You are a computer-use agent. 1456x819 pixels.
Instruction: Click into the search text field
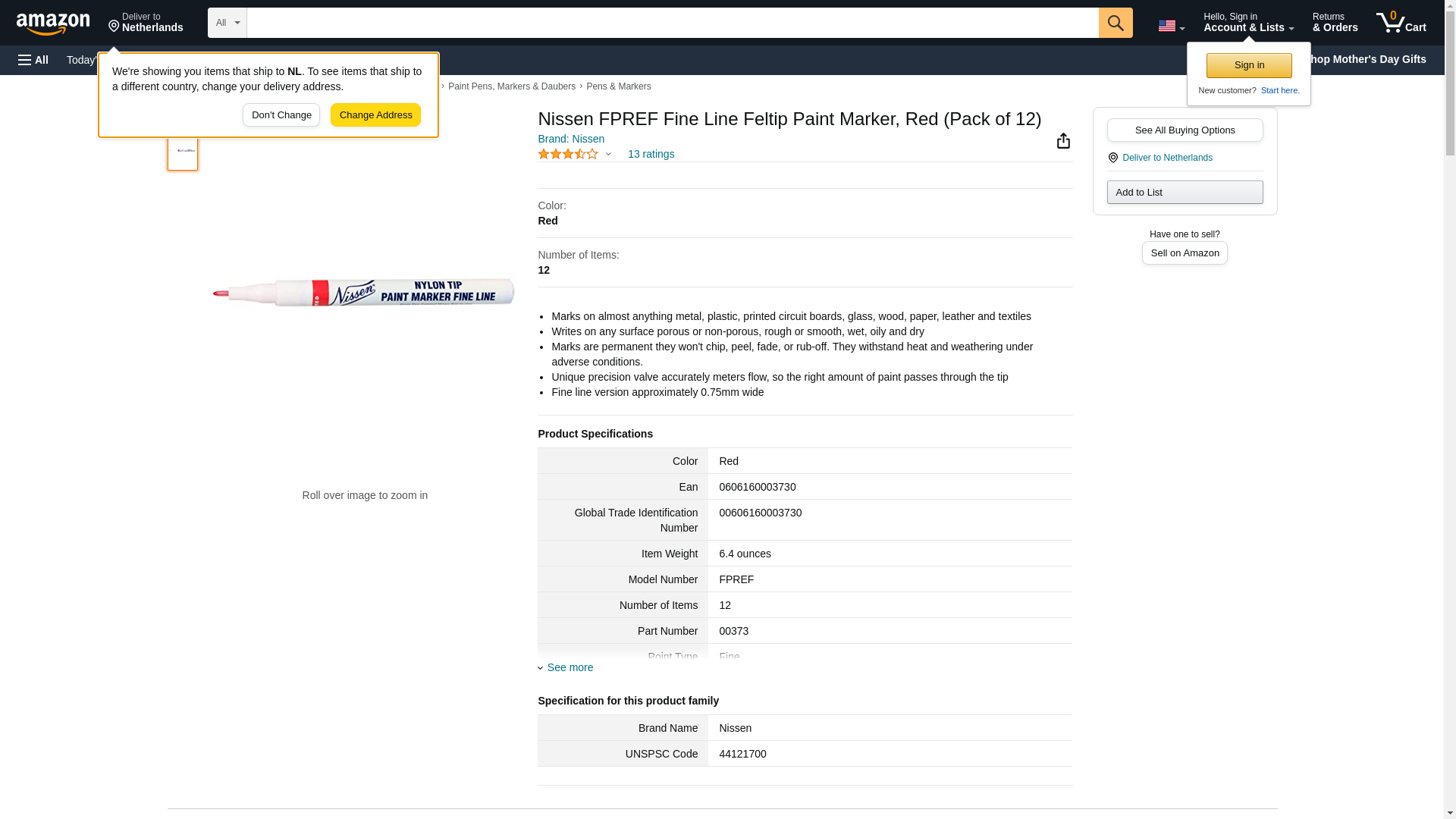click(x=672, y=23)
